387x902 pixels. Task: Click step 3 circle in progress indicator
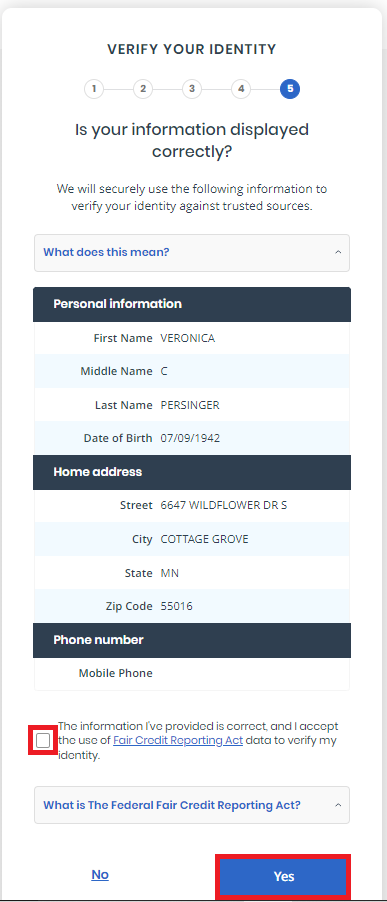point(192,89)
